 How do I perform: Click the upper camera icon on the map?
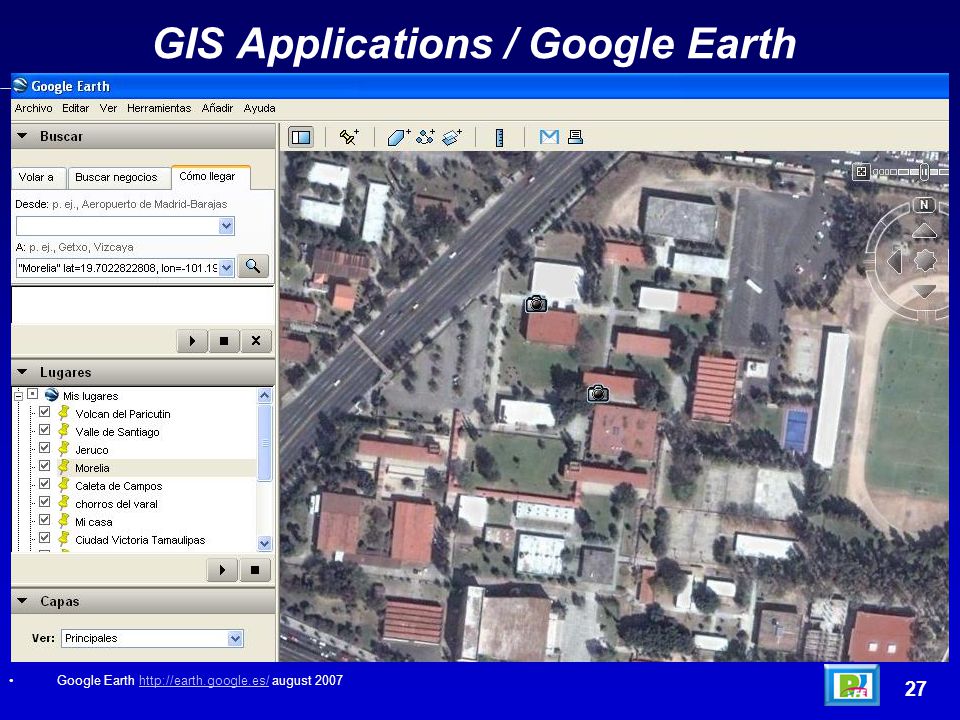536,304
